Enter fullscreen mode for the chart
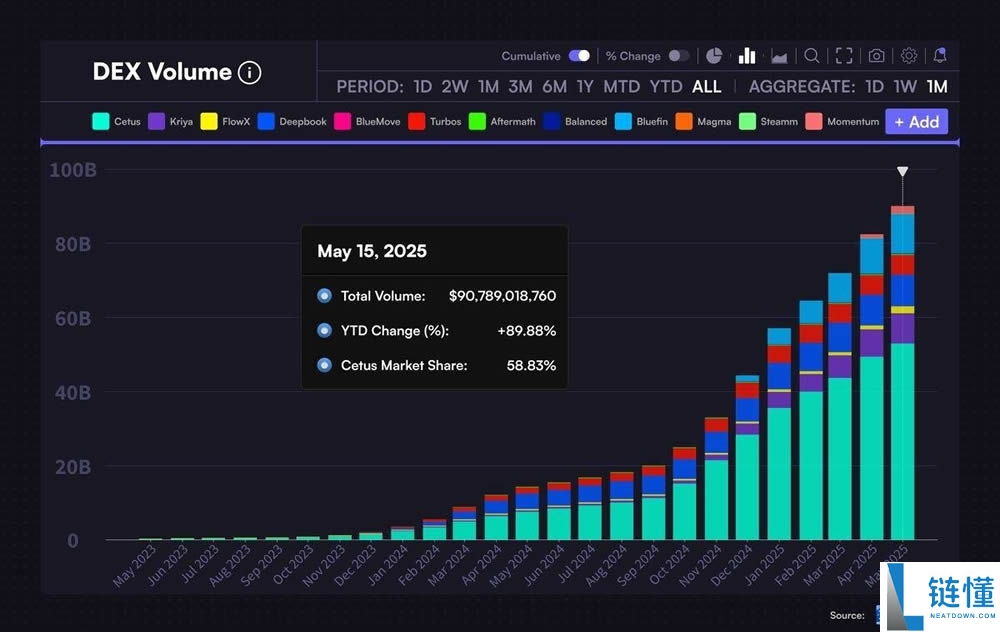 click(x=844, y=56)
